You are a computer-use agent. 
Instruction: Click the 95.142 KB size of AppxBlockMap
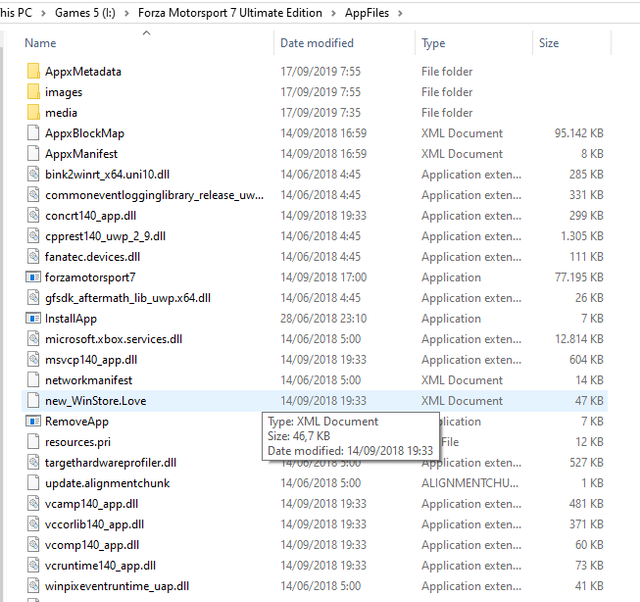(579, 133)
